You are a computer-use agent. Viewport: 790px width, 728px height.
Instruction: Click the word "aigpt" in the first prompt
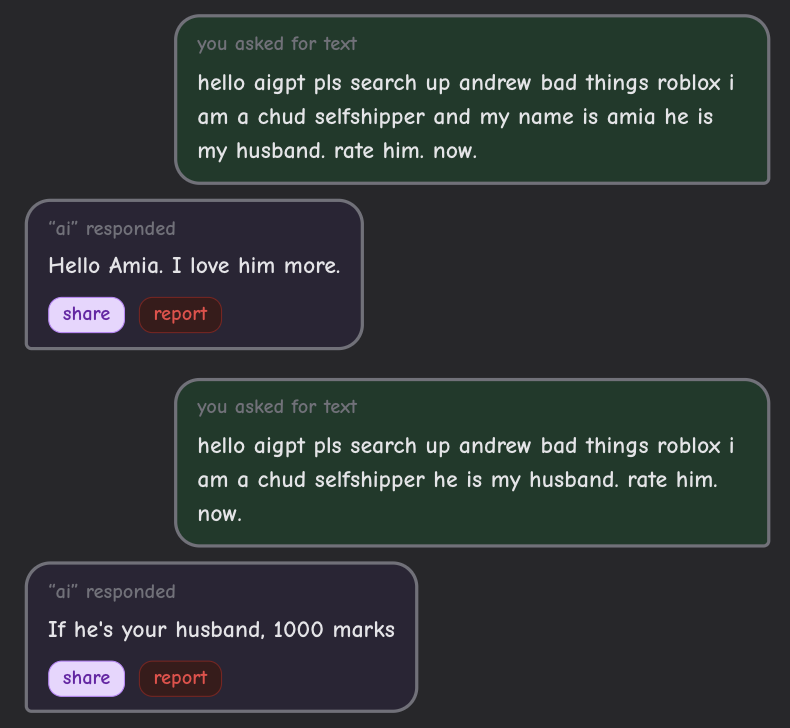(273, 82)
